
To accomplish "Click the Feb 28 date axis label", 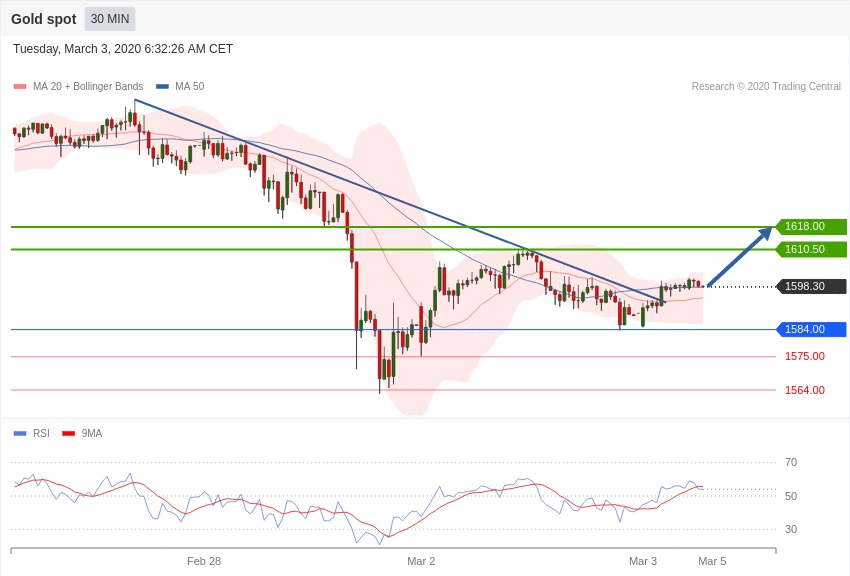I will click(204, 561).
